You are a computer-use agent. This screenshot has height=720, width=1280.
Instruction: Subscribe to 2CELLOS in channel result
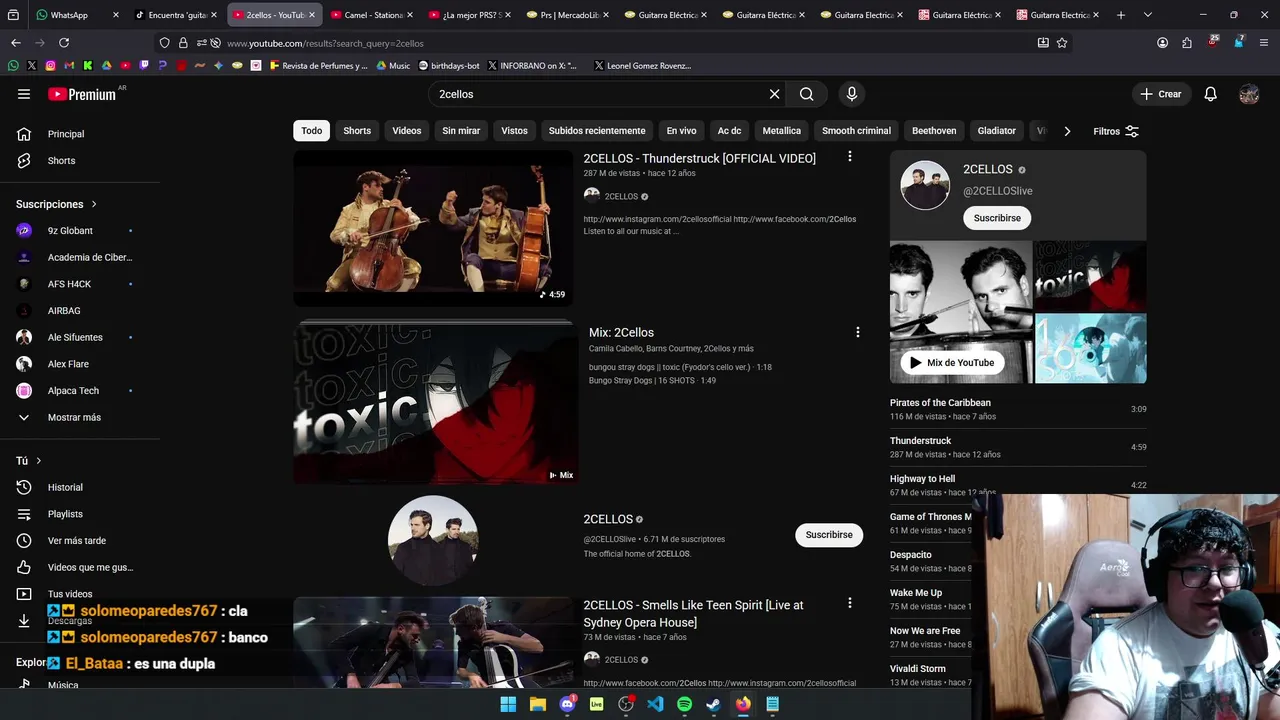coord(829,535)
